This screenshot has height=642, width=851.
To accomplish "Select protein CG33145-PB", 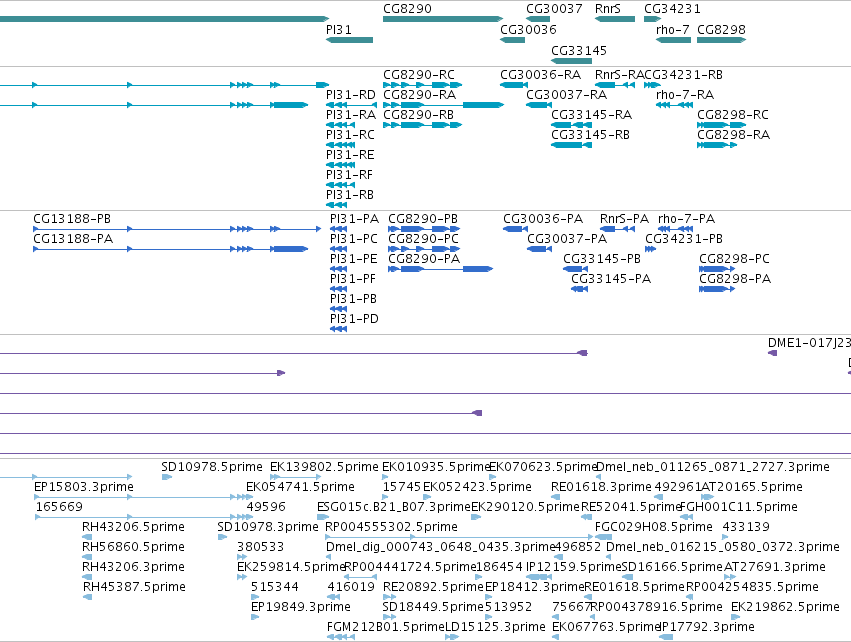I will pos(602,259).
